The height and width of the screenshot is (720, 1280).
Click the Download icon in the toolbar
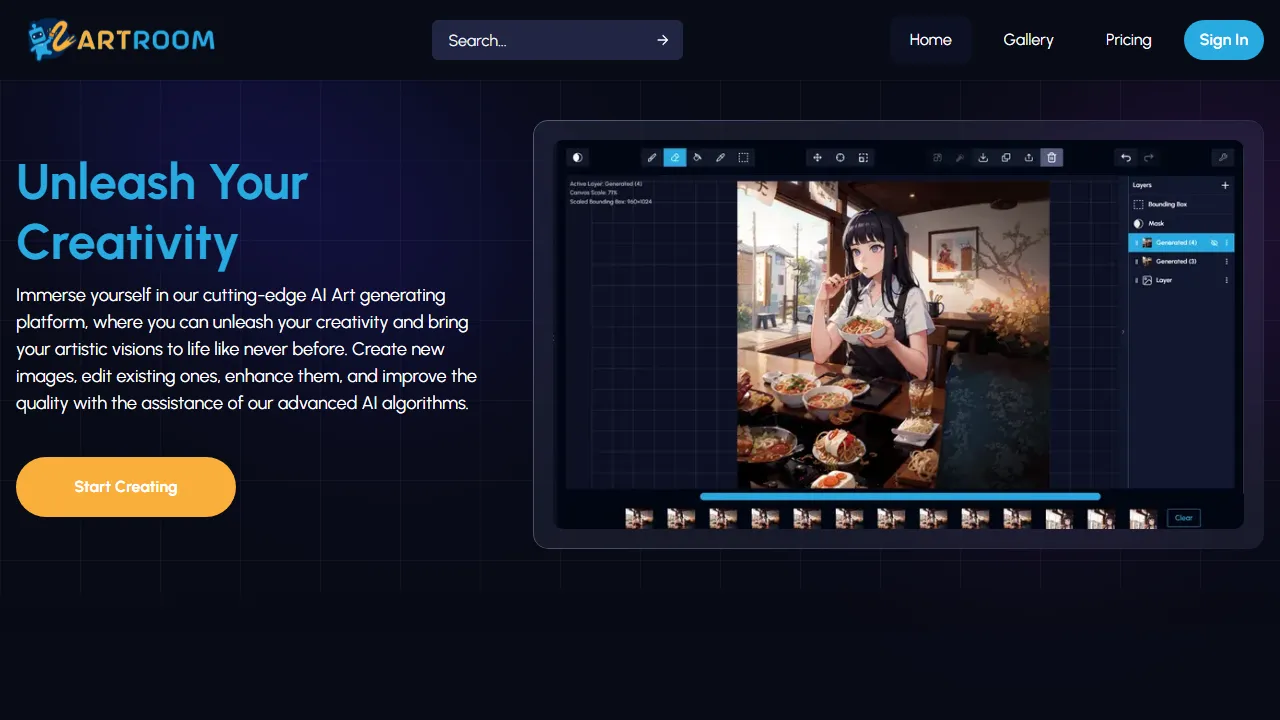coord(983,157)
